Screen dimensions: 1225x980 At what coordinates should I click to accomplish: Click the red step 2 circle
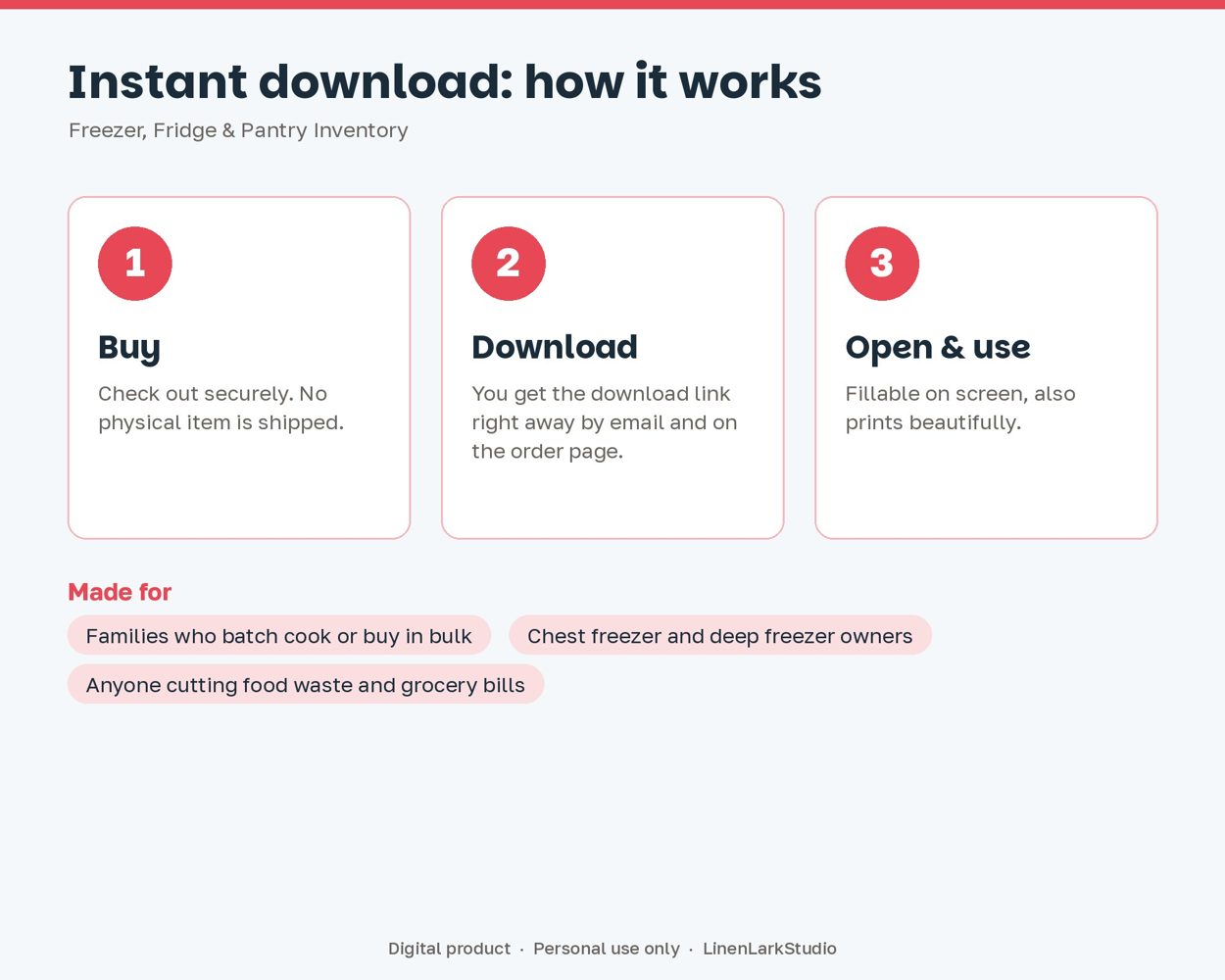click(509, 264)
